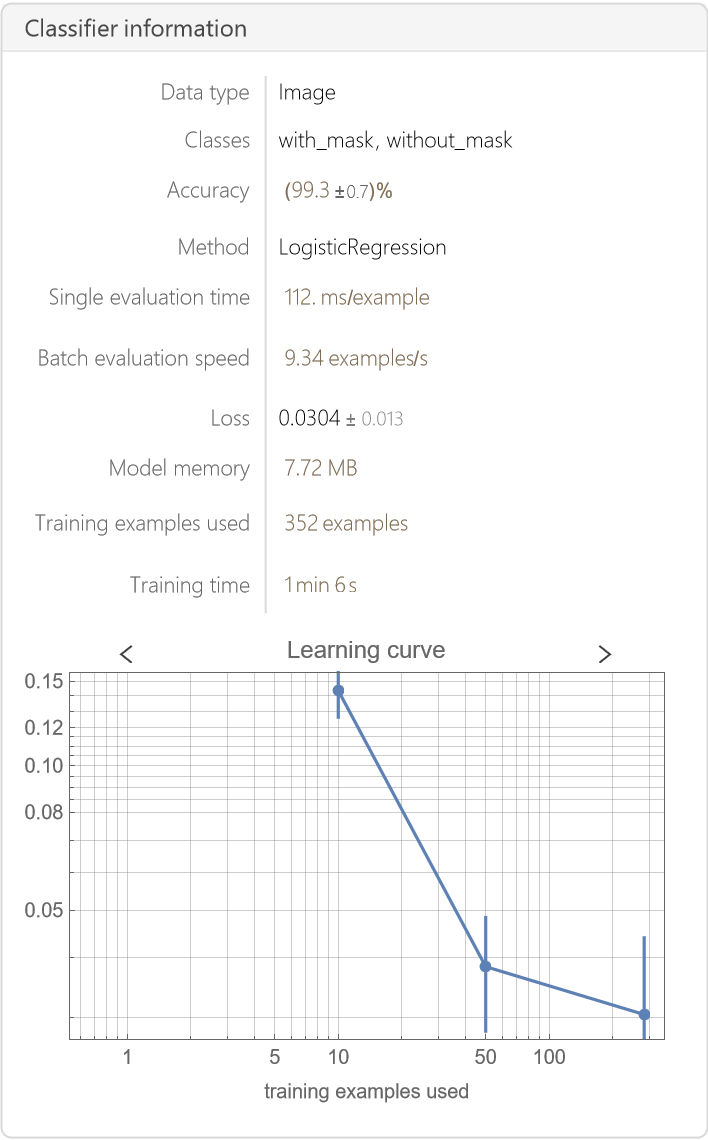The image size is (708, 1140).
Task: Click the next plot right arrow
Action: coord(604,654)
